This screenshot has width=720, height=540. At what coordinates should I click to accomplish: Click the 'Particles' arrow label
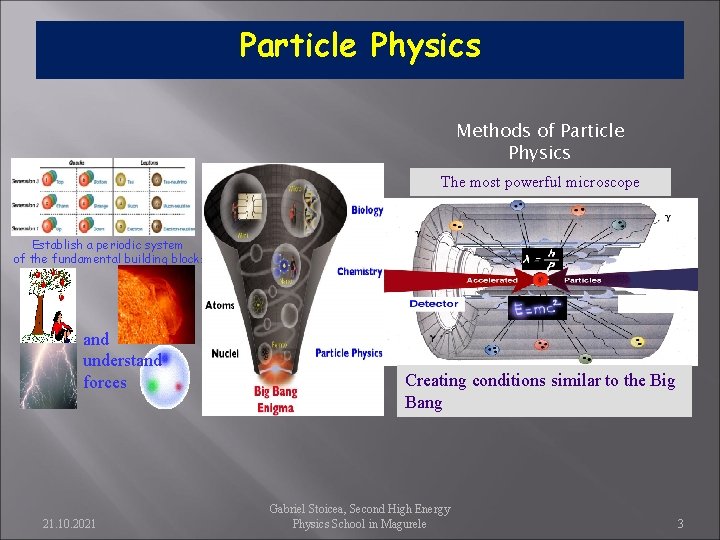pos(582,280)
